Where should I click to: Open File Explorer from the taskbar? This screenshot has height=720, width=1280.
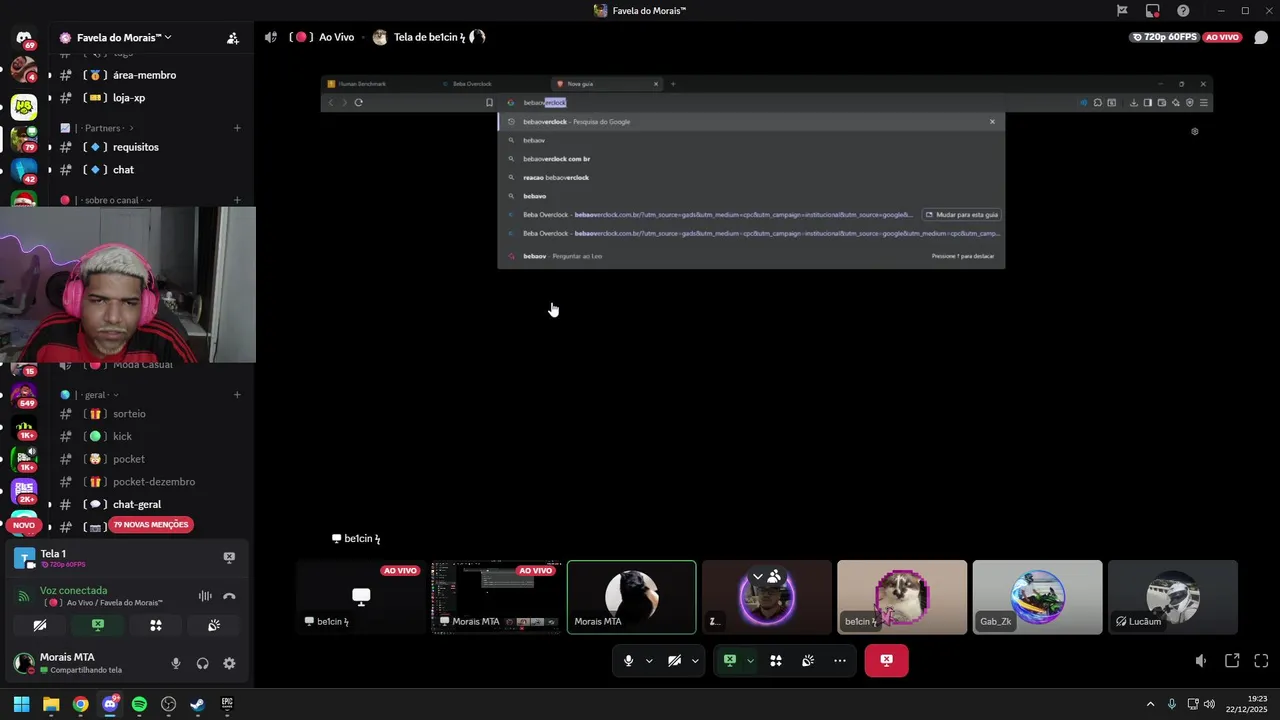click(51, 704)
